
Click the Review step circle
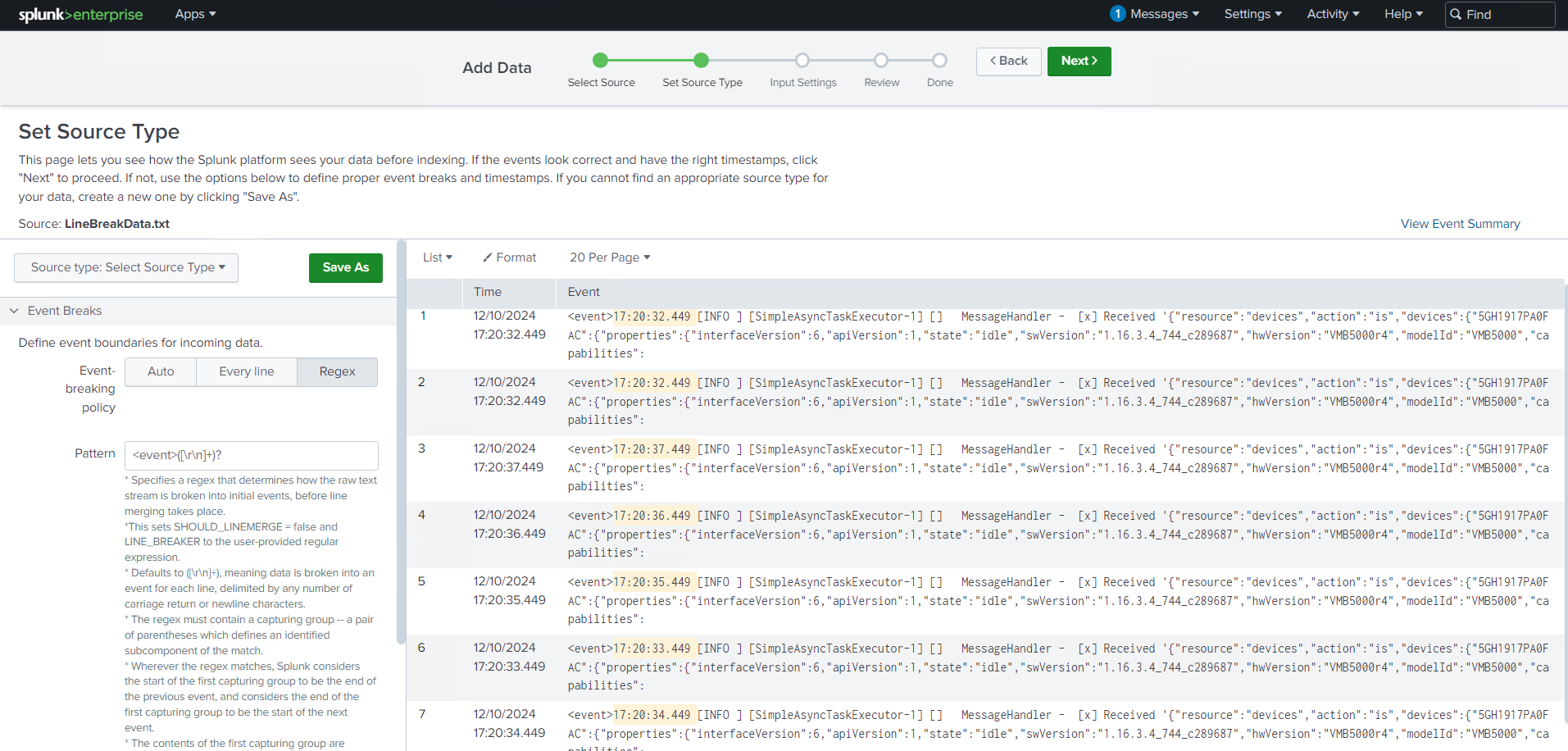[x=881, y=60]
